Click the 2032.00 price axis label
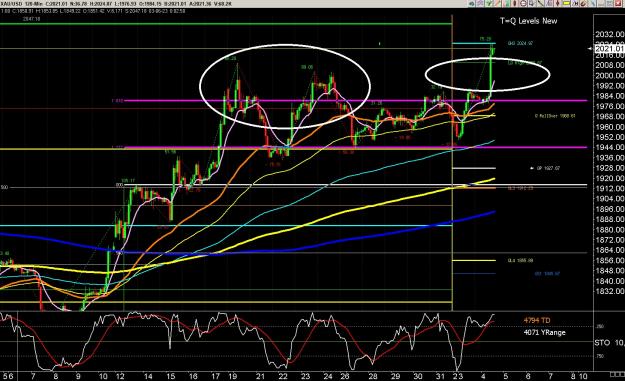625x381 pixels. (x=609, y=34)
